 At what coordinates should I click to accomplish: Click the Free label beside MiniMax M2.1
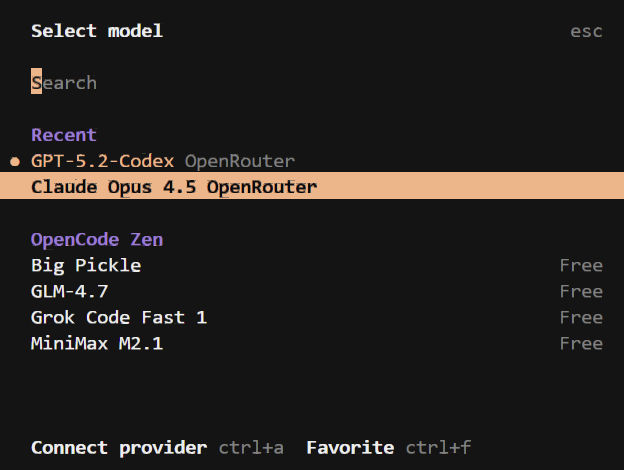(581, 343)
